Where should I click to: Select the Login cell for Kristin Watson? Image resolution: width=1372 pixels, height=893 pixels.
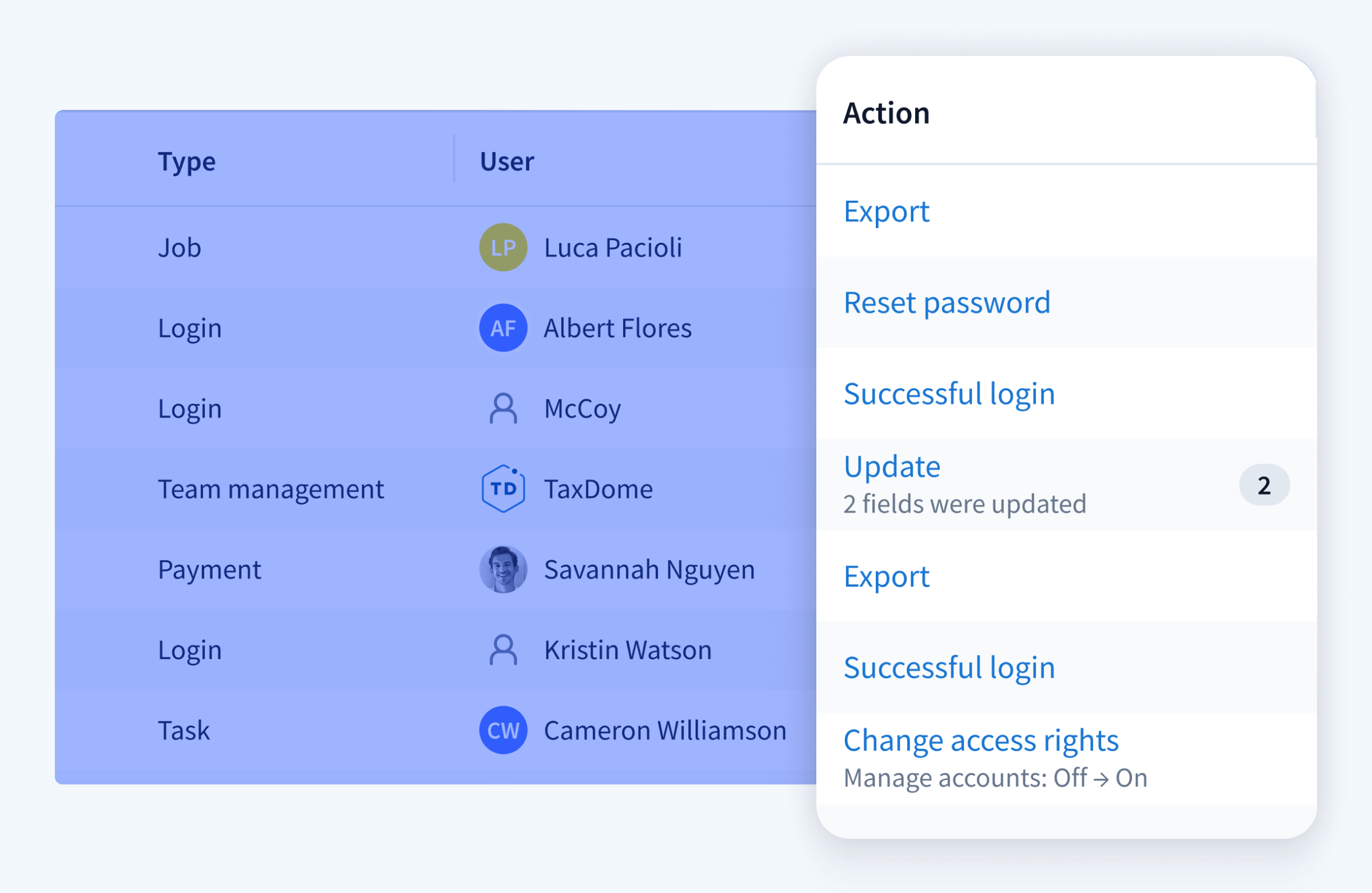click(x=190, y=651)
